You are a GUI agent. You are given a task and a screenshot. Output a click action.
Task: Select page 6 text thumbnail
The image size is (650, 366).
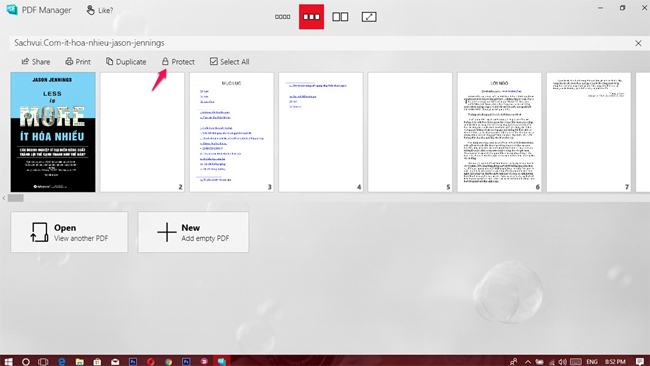(500, 132)
